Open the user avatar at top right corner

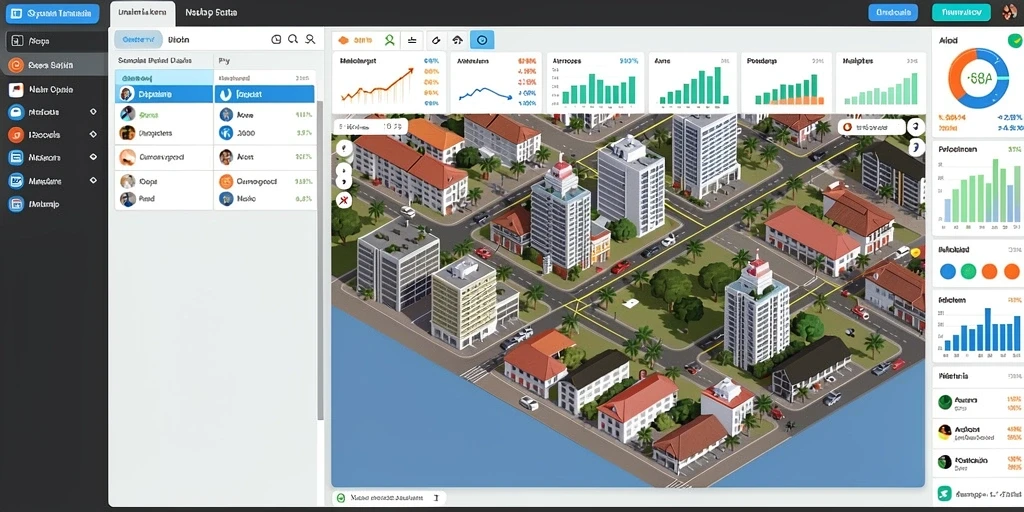pyautogui.click(x=1010, y=12)
